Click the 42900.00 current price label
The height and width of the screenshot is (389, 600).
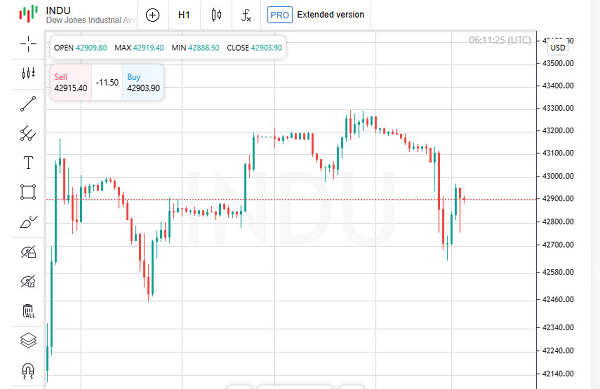coord(558,199)
